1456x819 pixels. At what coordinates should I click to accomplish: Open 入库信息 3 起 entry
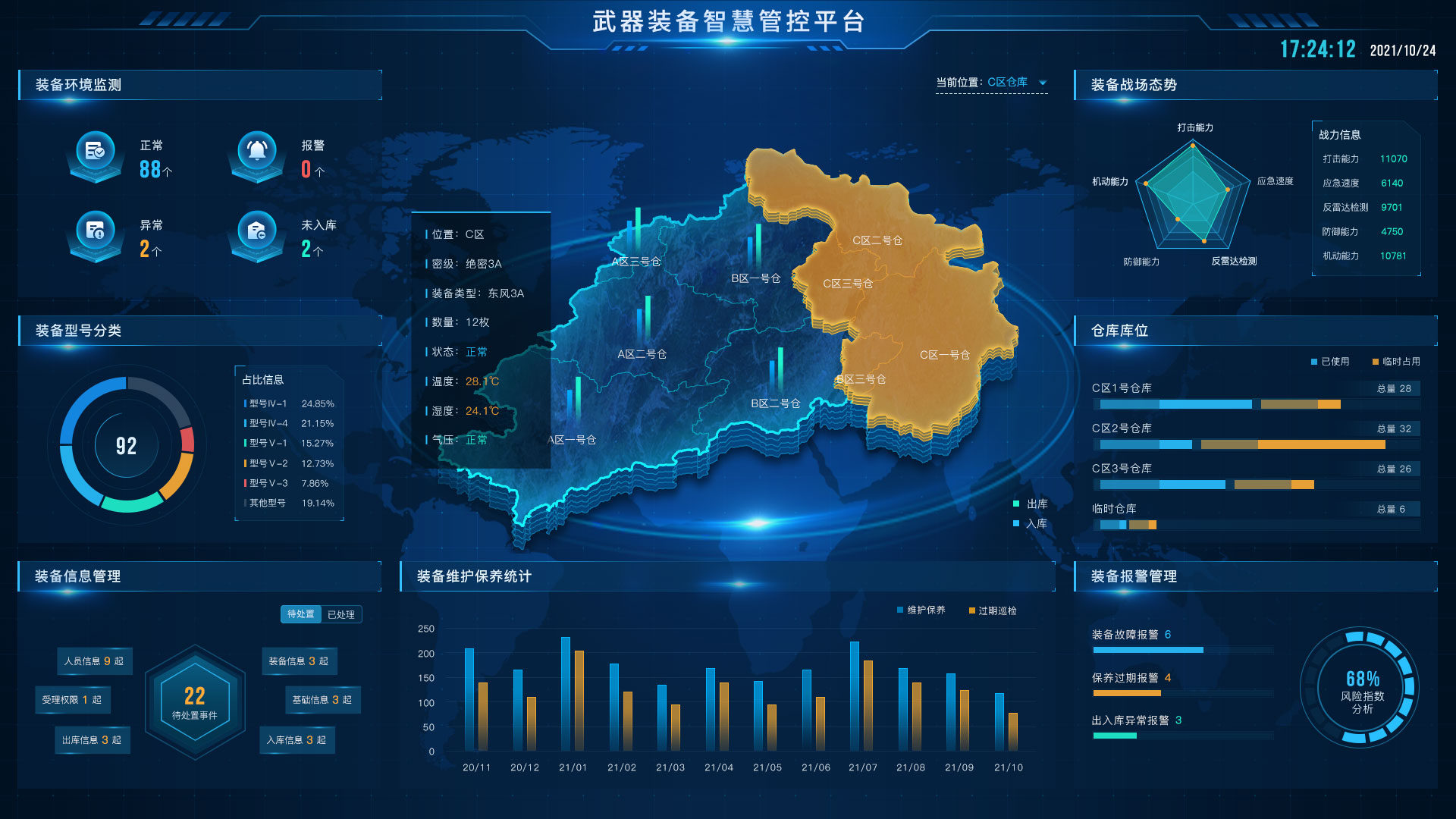297,740
